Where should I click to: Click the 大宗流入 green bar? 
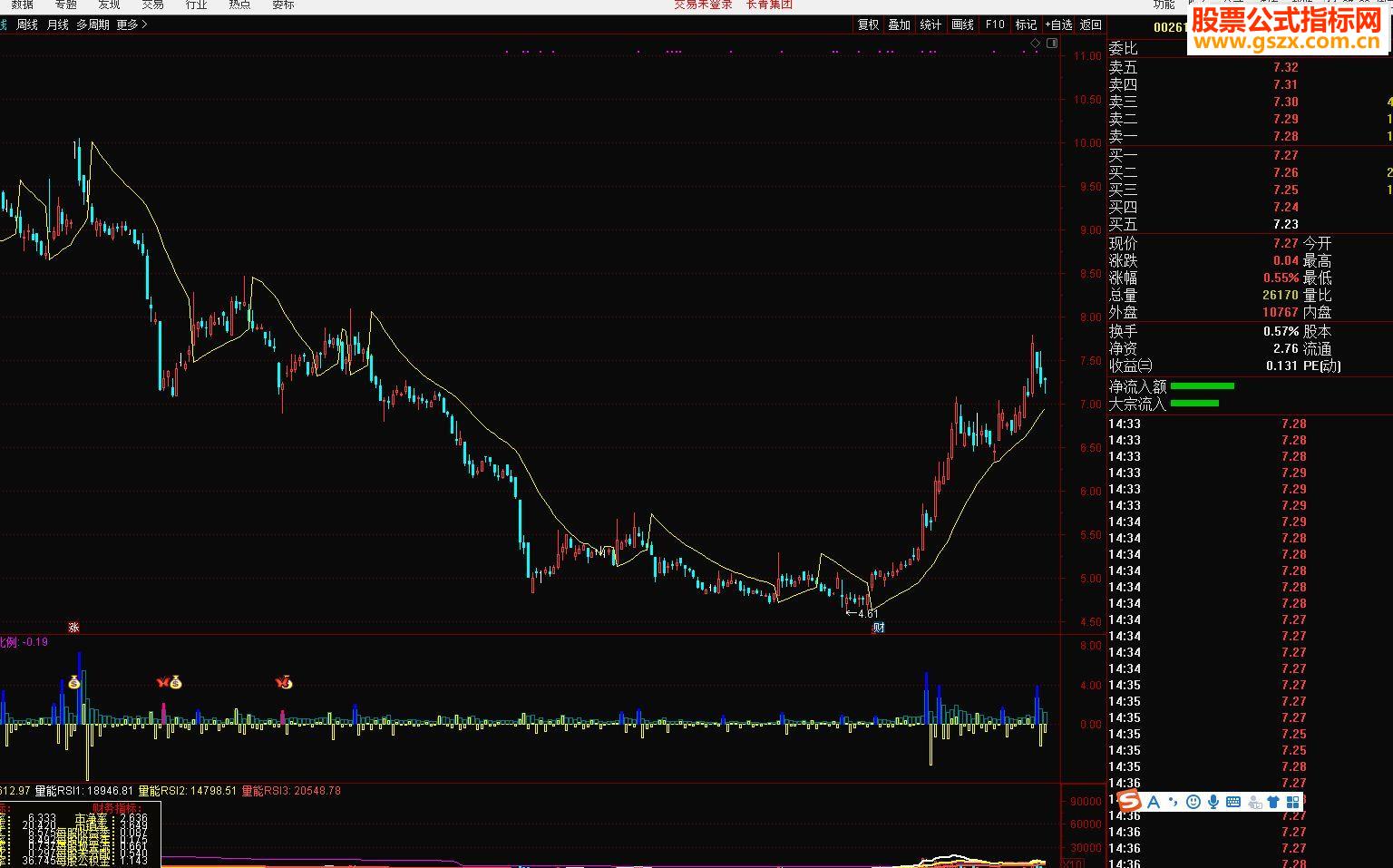[1194, 404]
